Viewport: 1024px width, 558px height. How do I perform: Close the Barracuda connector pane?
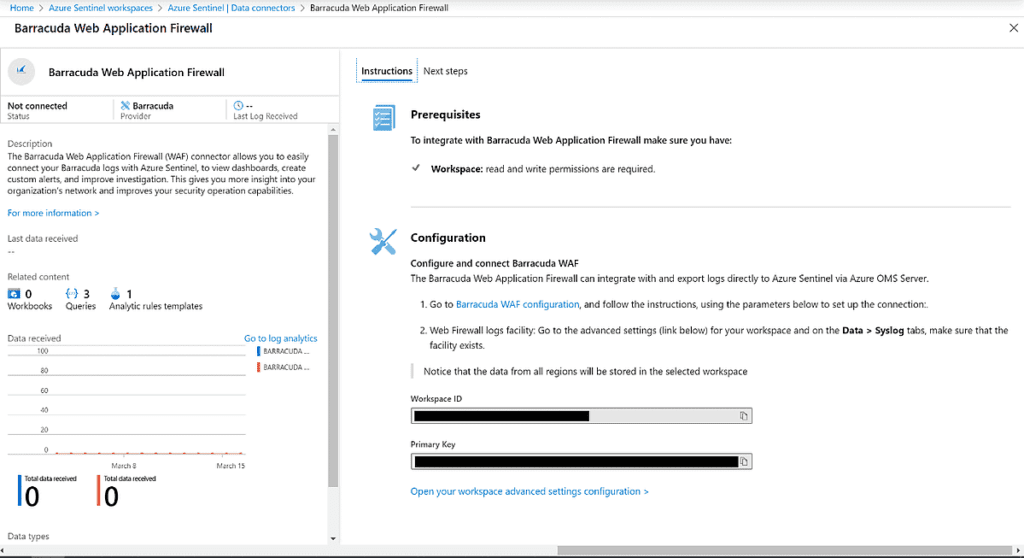pos(1013,28)
